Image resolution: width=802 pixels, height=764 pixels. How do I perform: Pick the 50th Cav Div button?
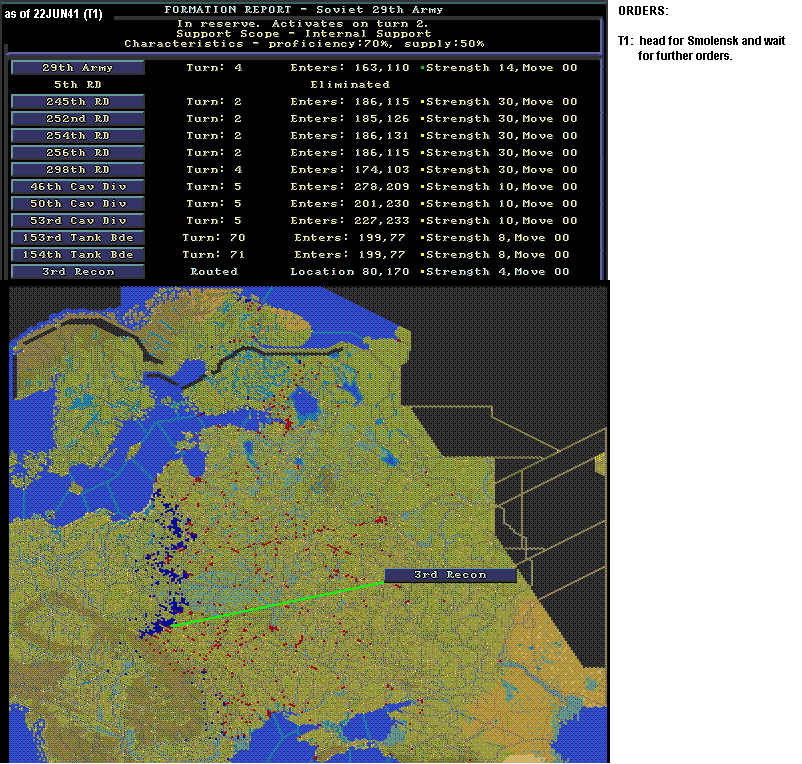pos(78,204)
